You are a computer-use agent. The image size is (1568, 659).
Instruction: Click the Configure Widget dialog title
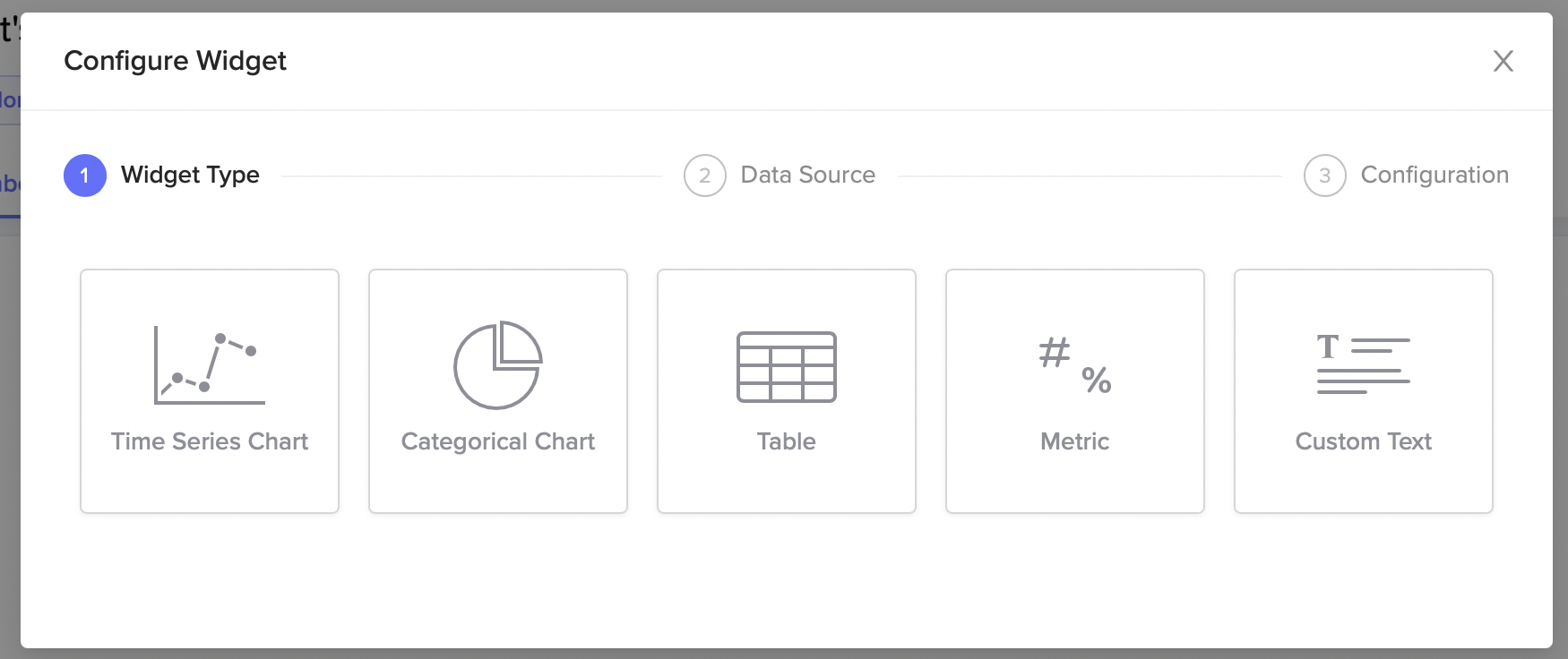click(176, 61)
